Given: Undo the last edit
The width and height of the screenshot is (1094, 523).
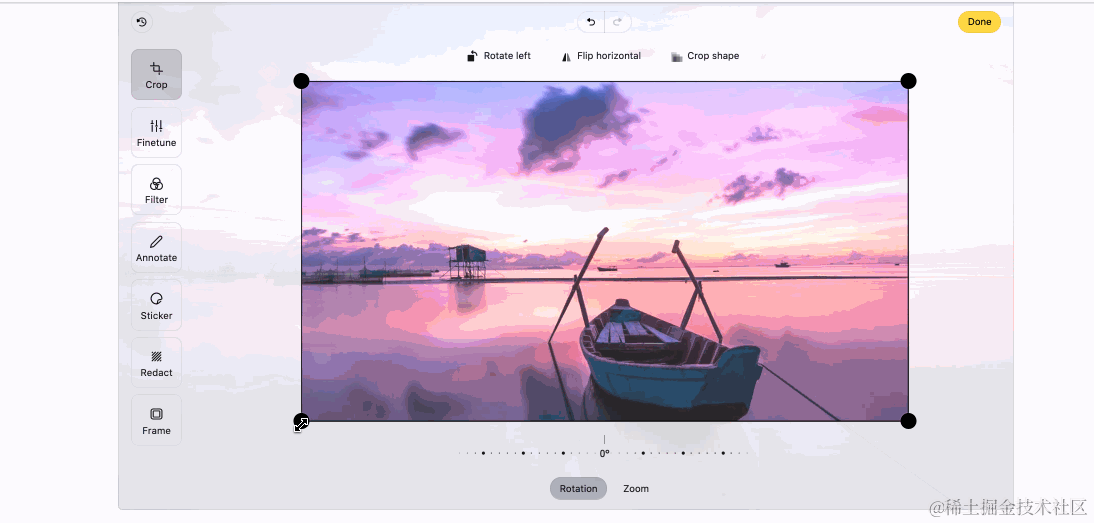Looking at the screenshot, I should (x=591, y=22).
